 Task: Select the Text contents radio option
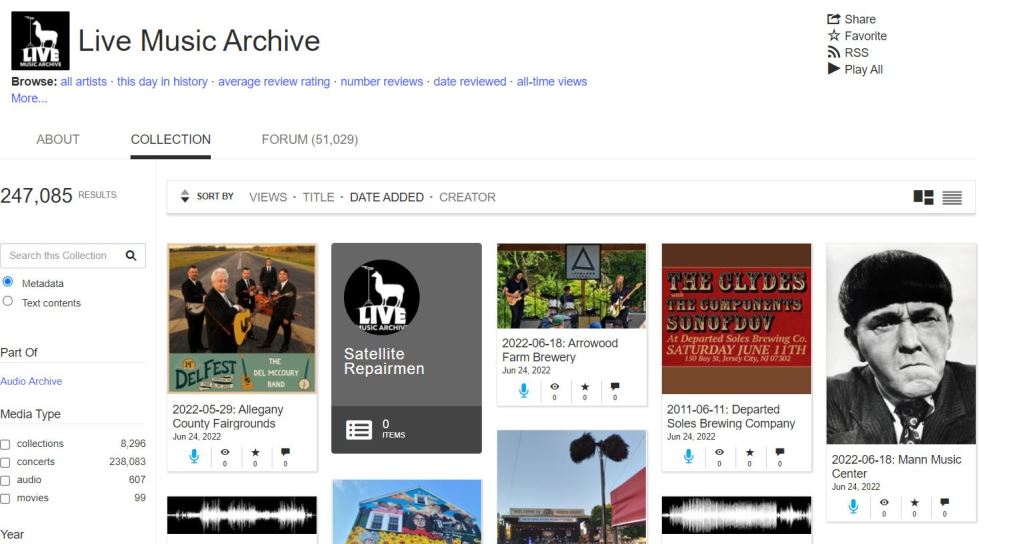point(8,302)
